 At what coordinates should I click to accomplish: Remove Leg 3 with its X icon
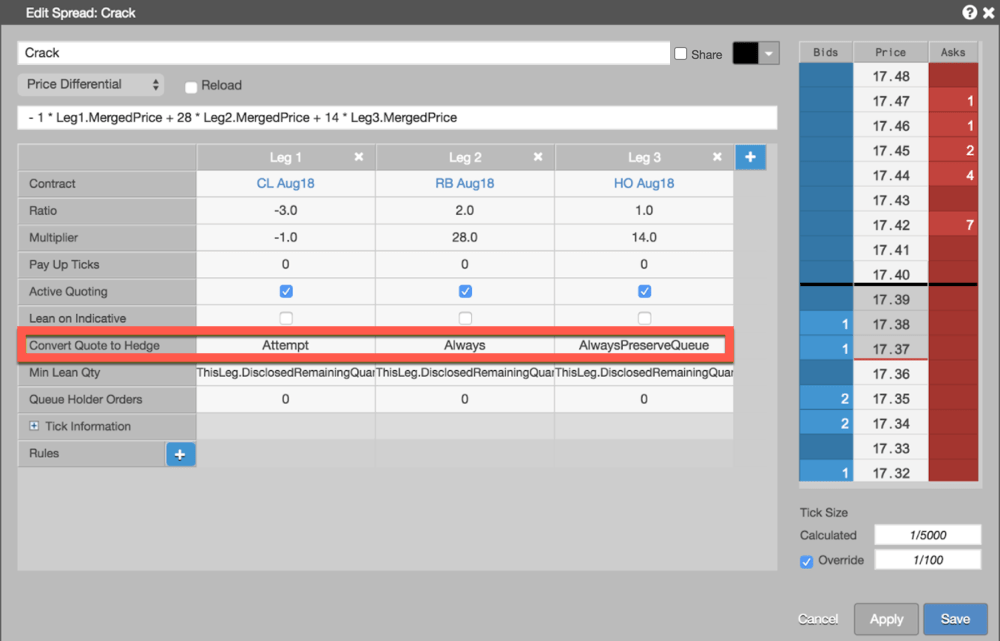(717, 157)
